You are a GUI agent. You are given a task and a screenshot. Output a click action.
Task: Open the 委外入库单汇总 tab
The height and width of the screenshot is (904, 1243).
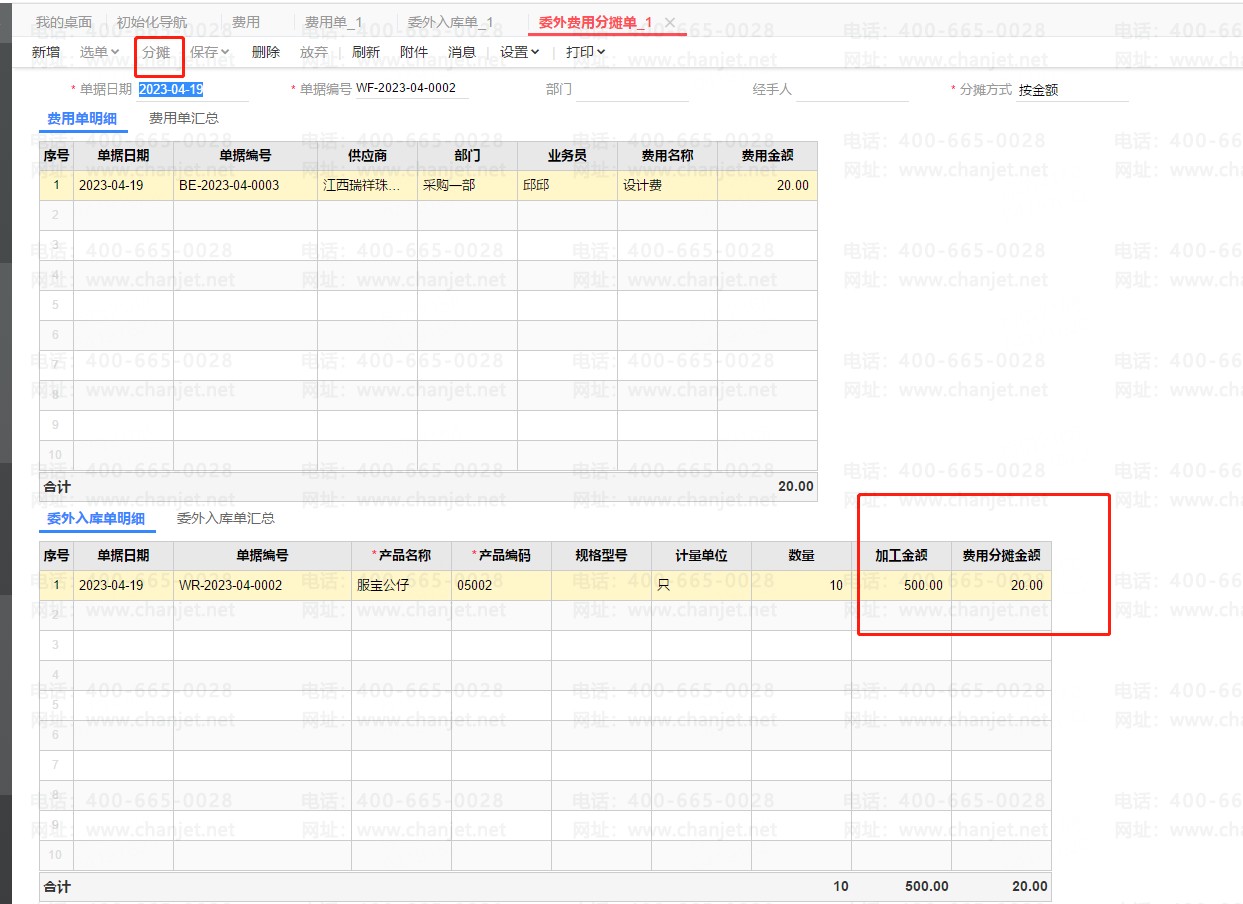coord(226,518)
